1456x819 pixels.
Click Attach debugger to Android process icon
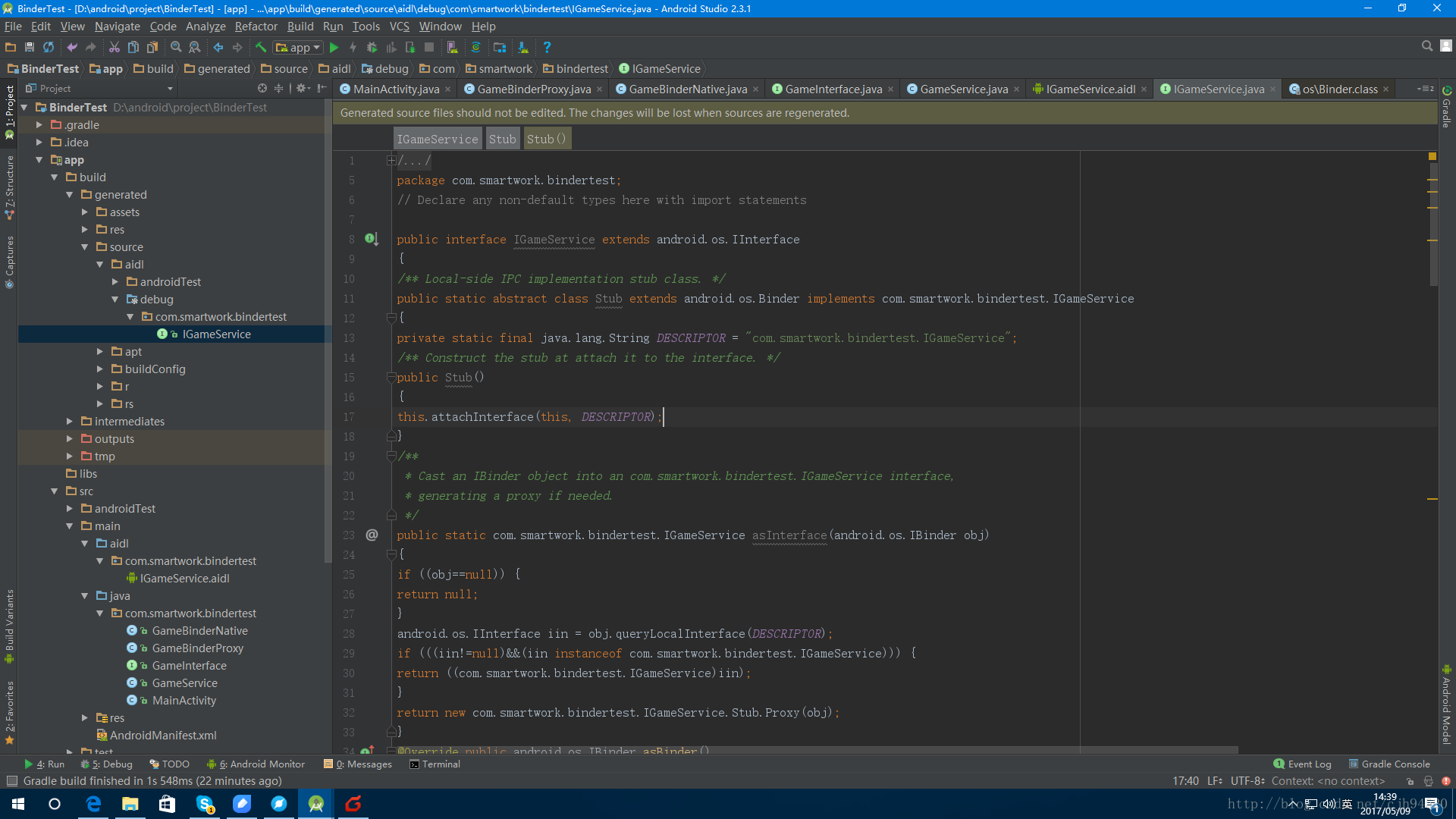coord(410,47)
